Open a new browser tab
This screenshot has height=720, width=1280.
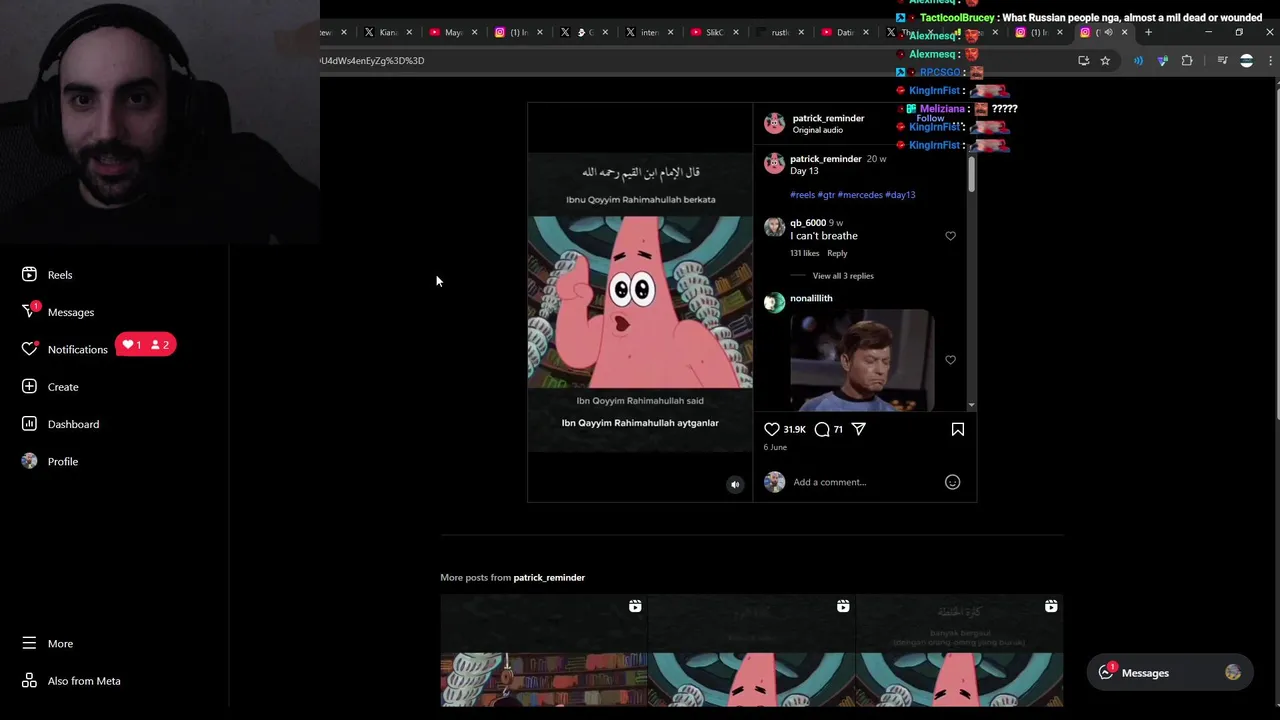[x=1148, y=32]
